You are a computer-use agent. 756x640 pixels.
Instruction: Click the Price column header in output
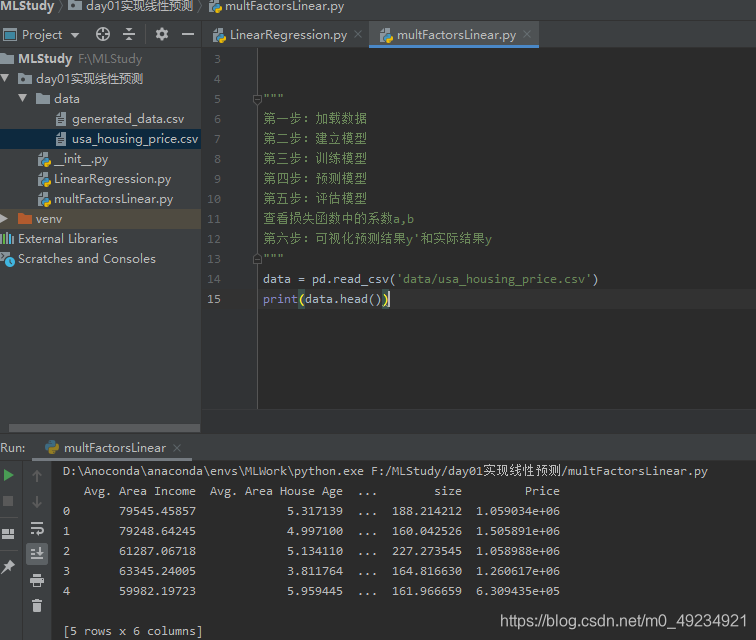pos(542,491)
